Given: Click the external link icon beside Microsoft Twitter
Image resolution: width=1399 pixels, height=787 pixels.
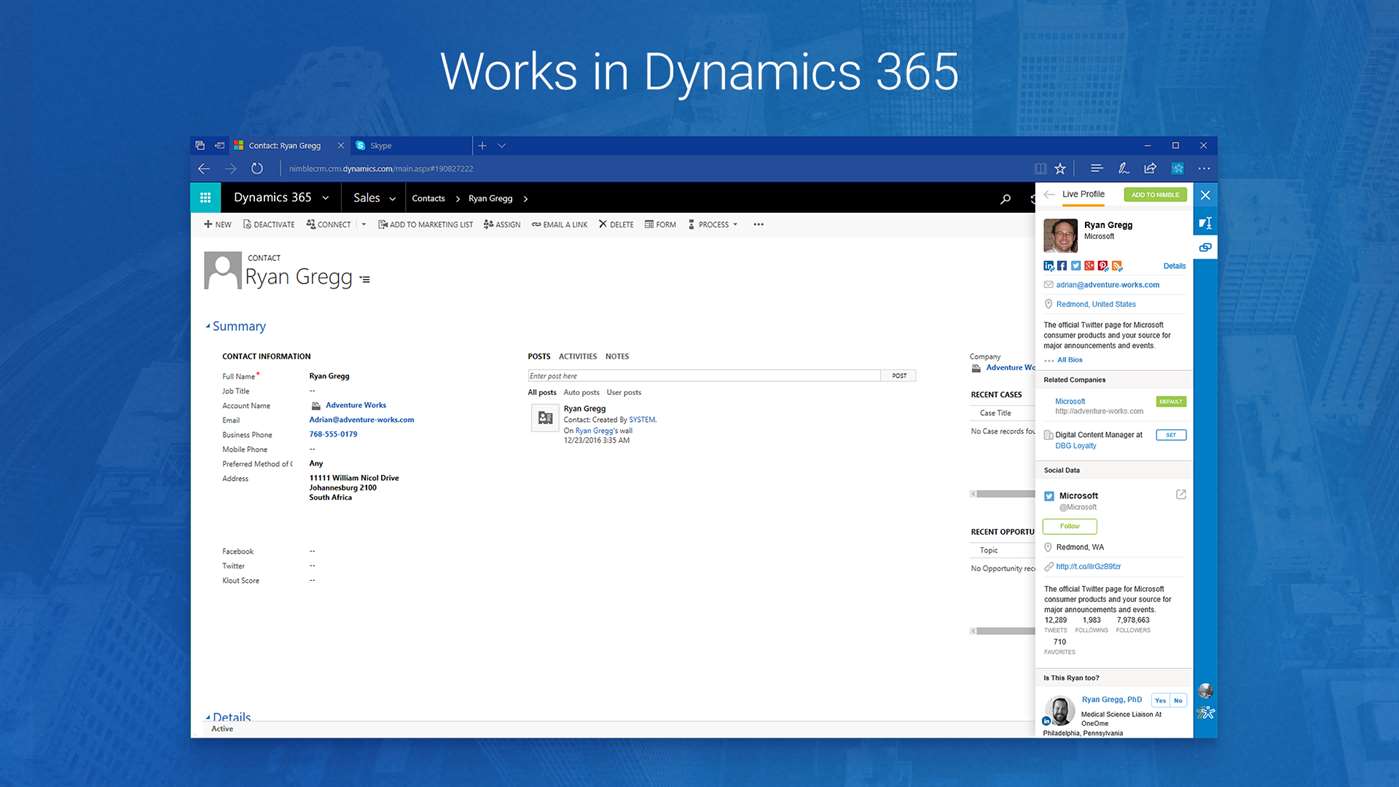Looking at the screenshot, I should pos(1181,494).
